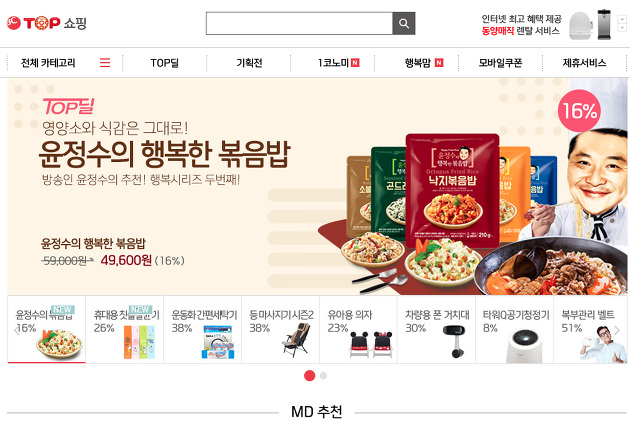Open 전체 카테고리 hamburger menu icon

105,63
